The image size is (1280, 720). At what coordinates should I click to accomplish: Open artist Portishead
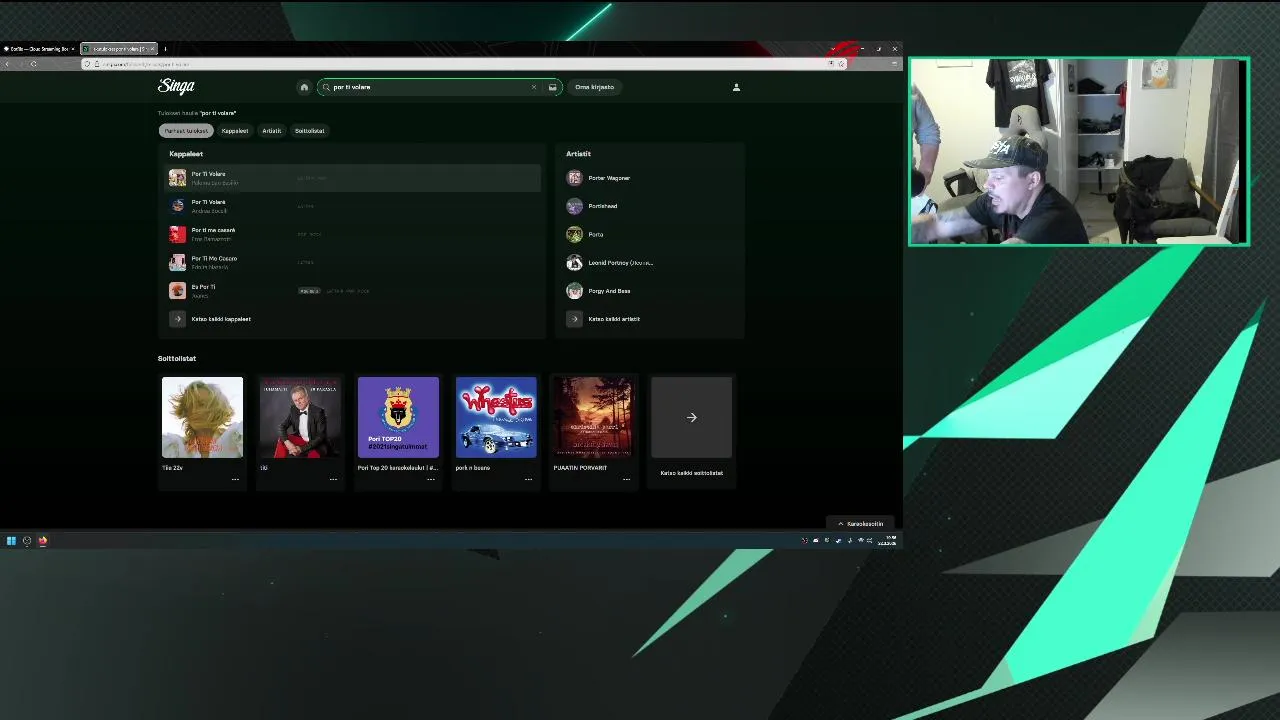(x=602, y=206)
